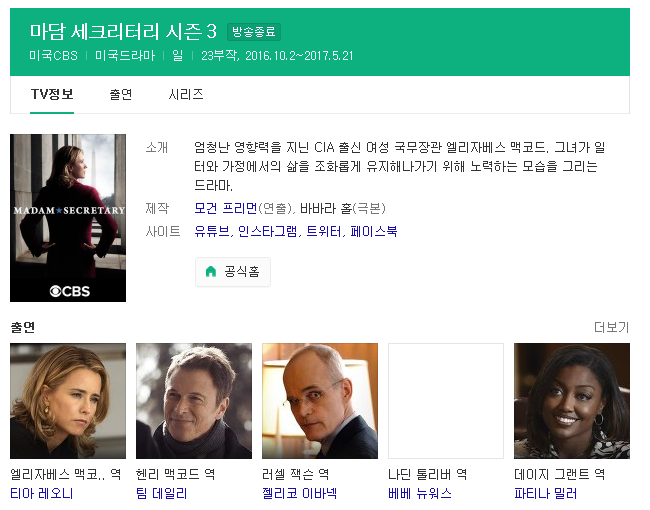Click the 공식홈 button

click(233, 272)
